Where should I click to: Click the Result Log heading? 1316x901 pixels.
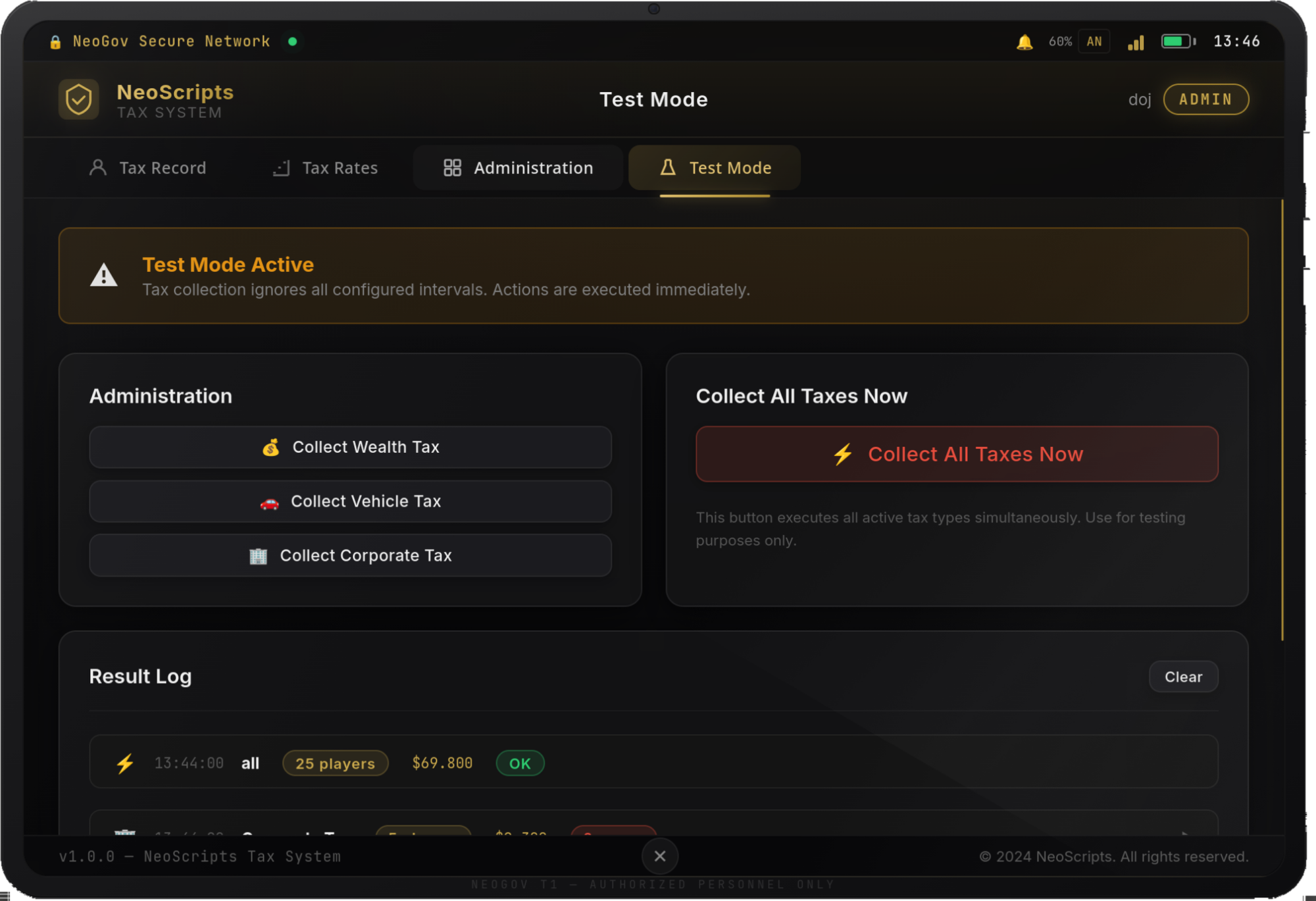(x=140, y=677)
